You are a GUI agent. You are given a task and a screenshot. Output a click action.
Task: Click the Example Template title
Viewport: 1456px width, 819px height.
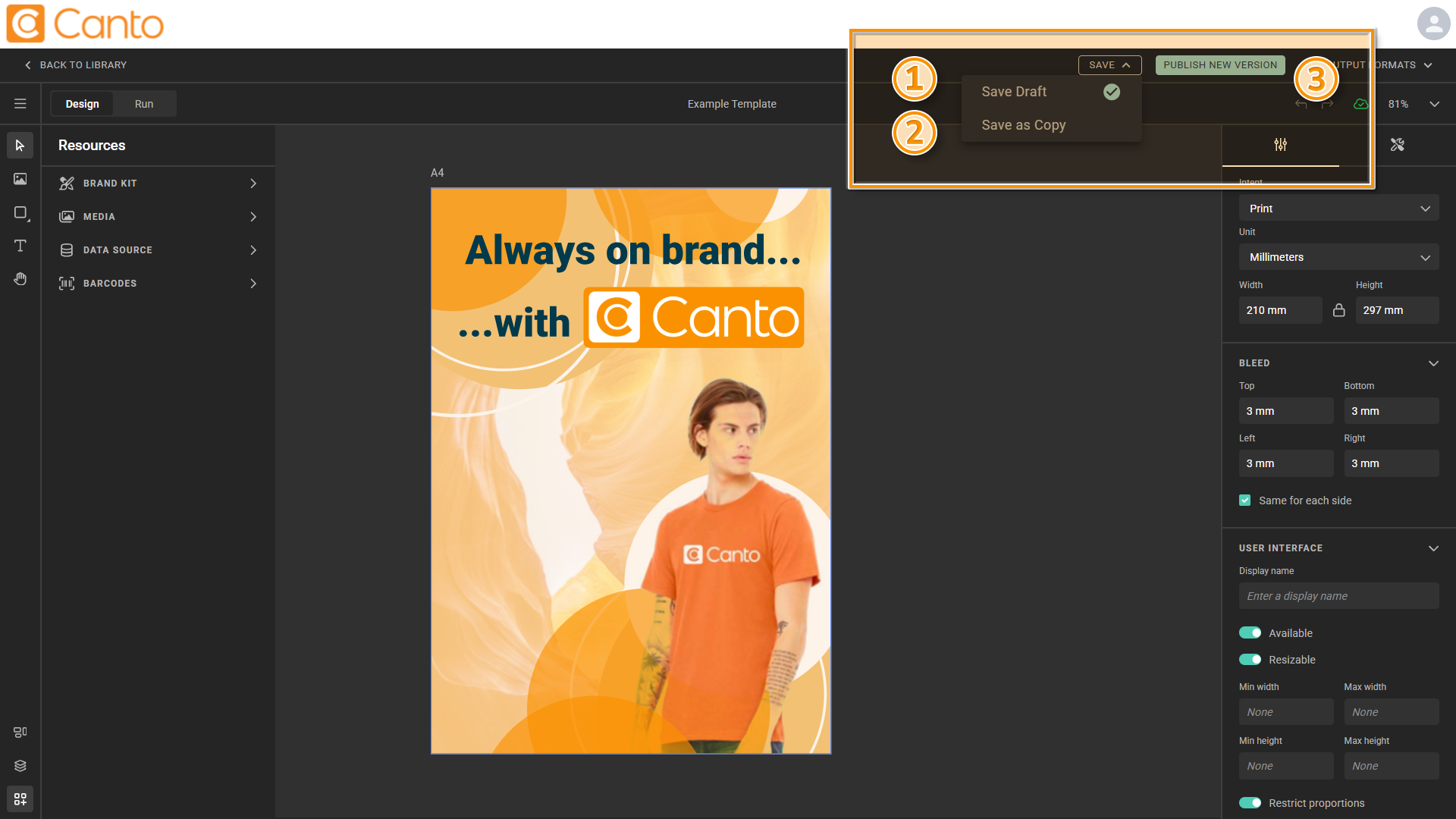[732, 104]
